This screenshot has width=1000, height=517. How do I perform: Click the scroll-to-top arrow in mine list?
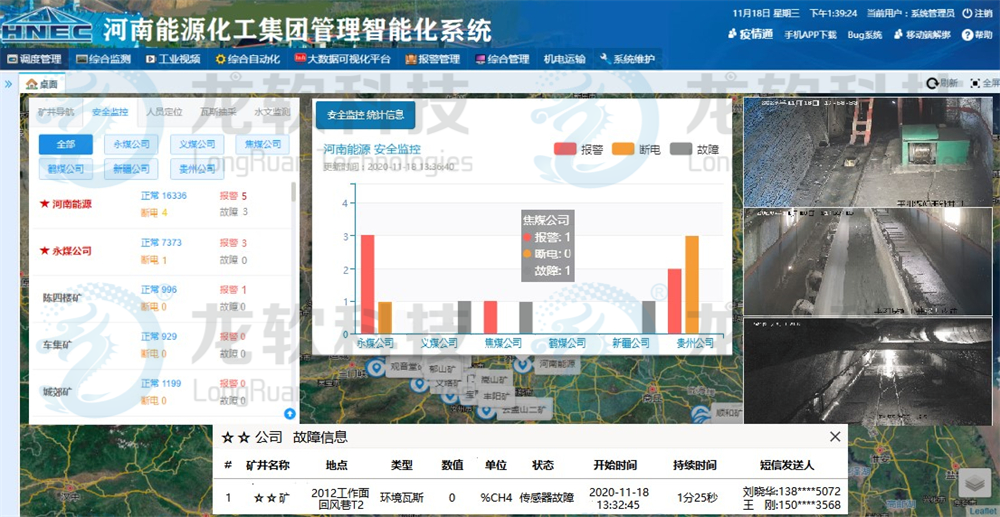289,413
